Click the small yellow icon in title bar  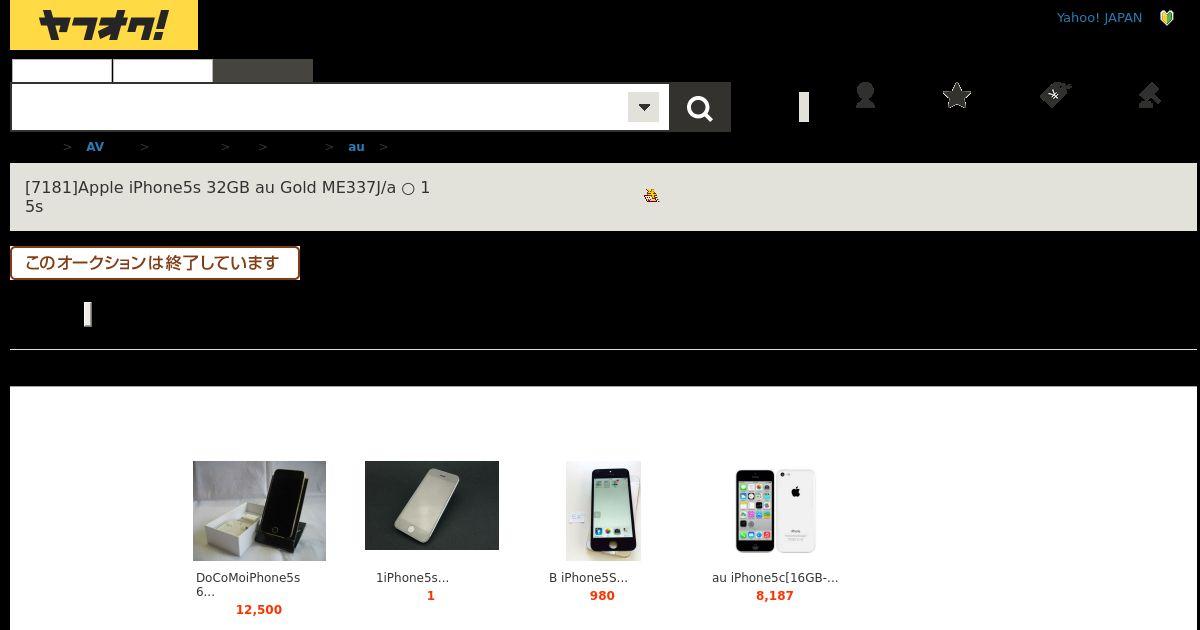652,195
